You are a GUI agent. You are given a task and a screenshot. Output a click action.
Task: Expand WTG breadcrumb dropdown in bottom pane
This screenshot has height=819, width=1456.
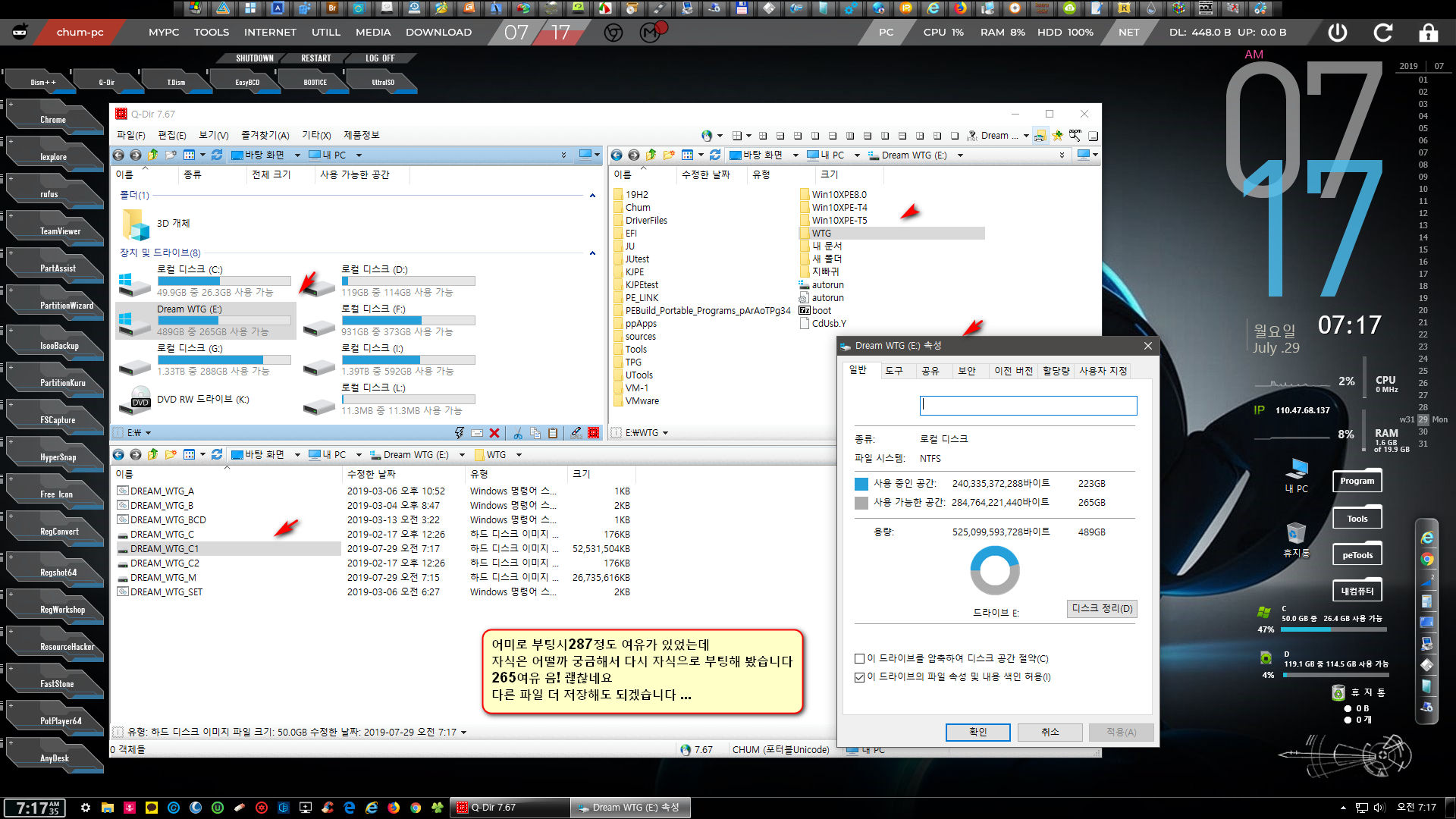point(519,454)
